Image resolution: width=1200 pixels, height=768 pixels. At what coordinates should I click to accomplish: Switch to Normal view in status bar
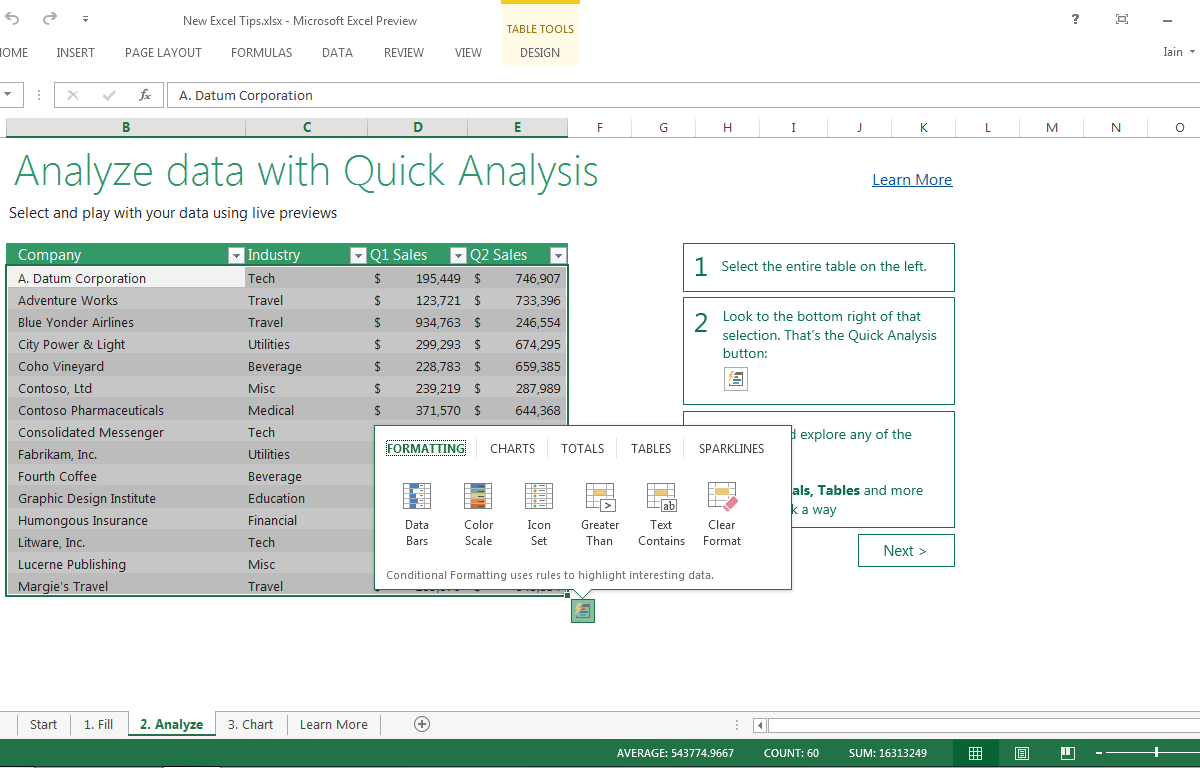point(976,753)
